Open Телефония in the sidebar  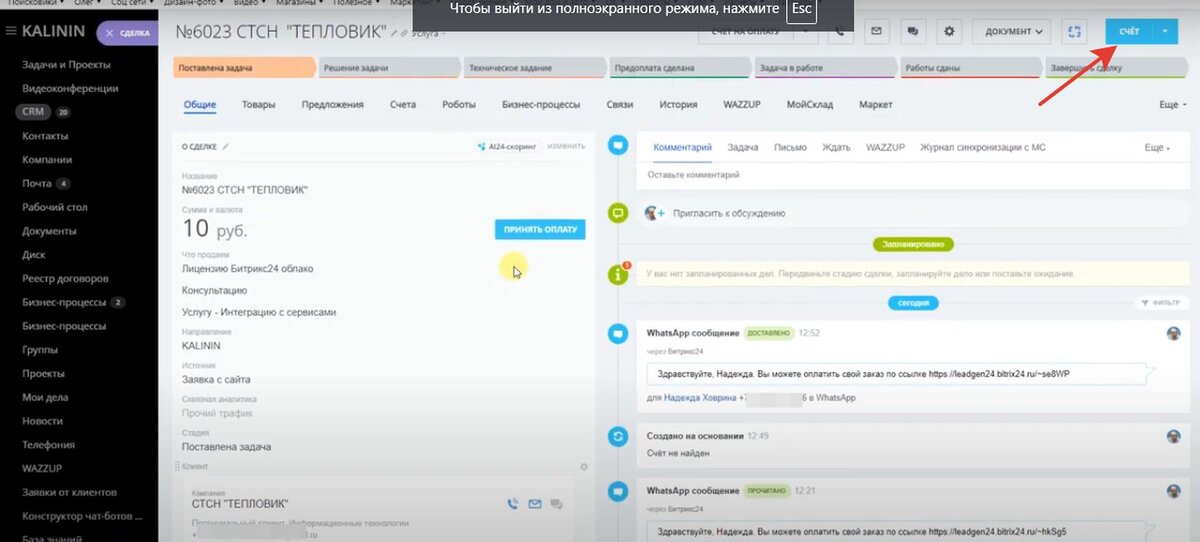coord(48,445)
